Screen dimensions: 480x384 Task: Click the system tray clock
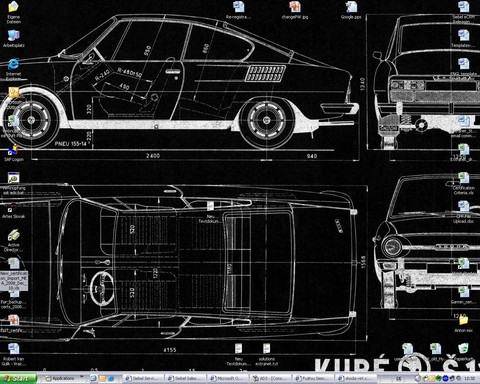[x=469, y=379]
